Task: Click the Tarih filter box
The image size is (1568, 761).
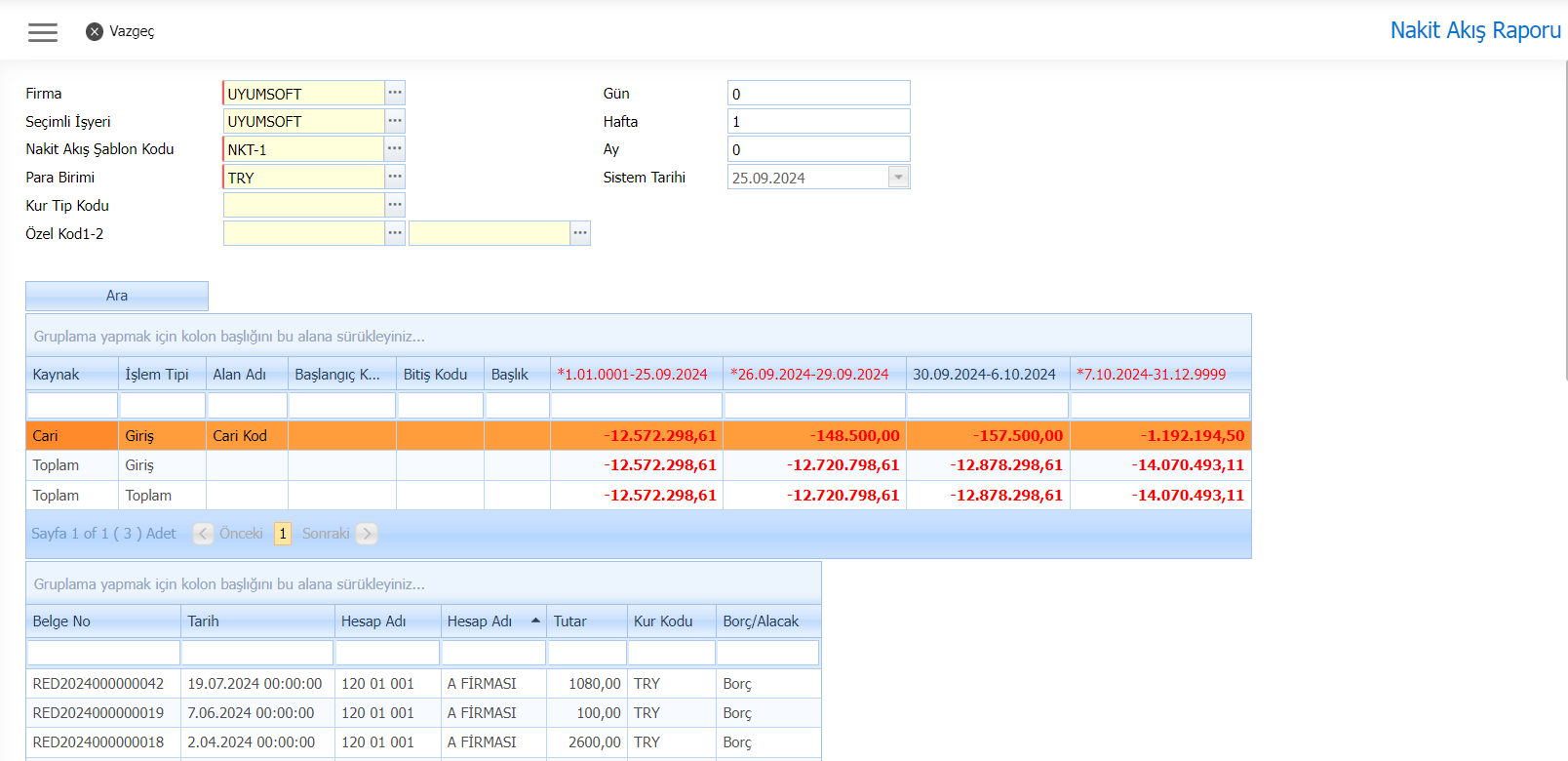Action: 257,652
